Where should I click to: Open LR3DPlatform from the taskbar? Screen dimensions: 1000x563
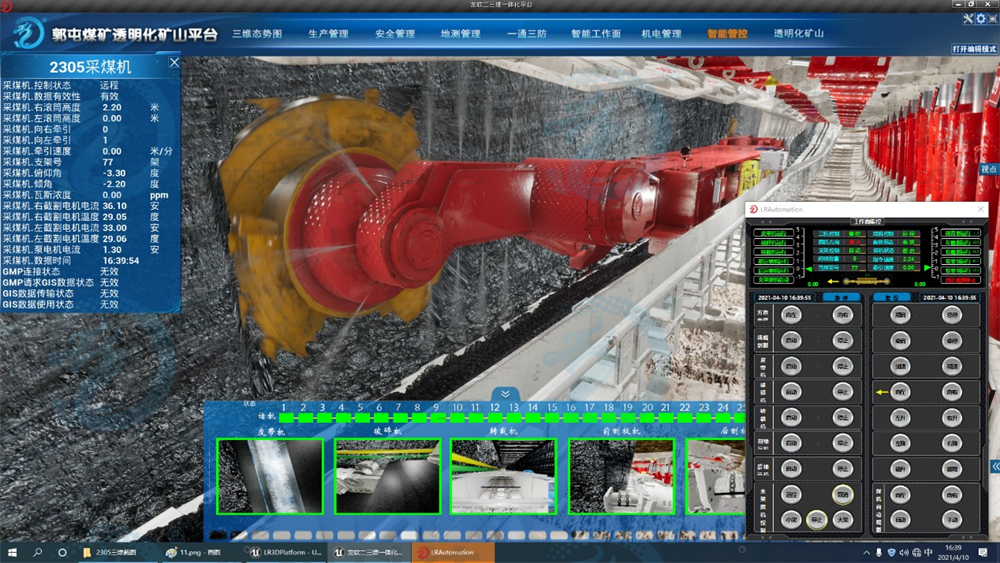pos(287,552)
